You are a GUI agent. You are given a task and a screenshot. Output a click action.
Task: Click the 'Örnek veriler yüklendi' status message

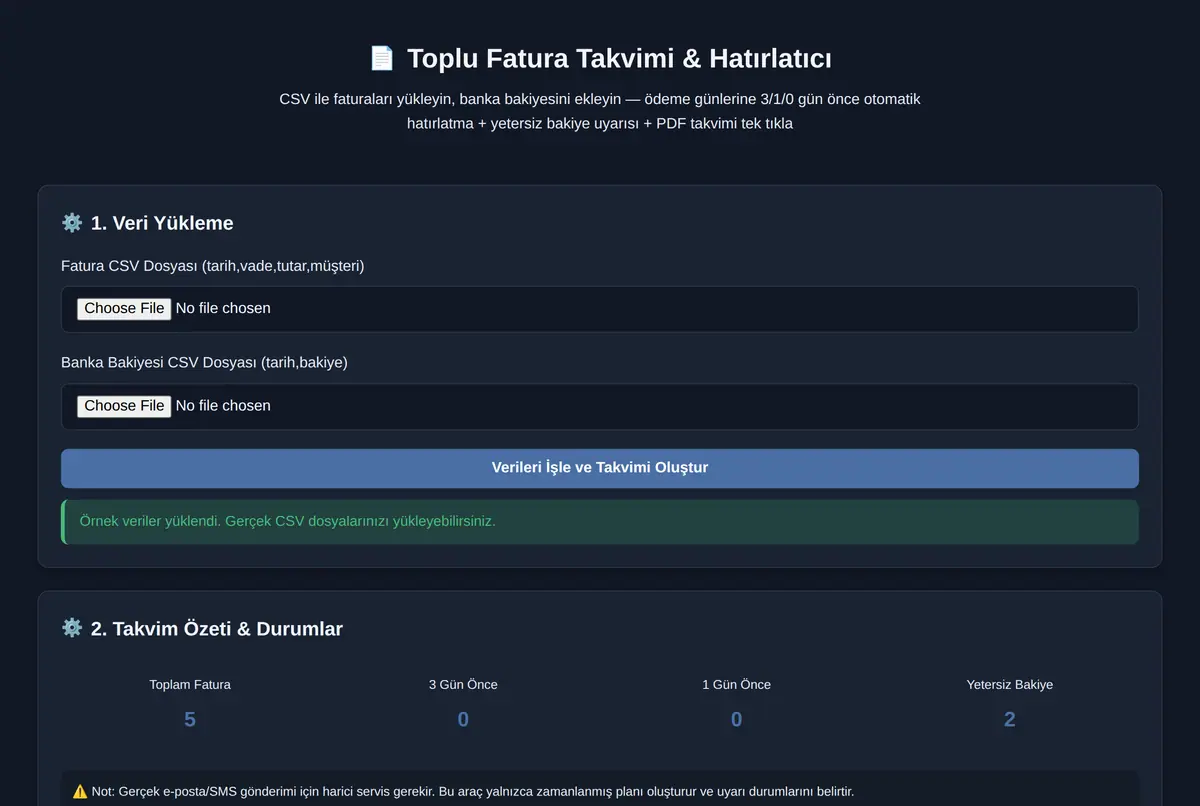[x=600, y=522]
